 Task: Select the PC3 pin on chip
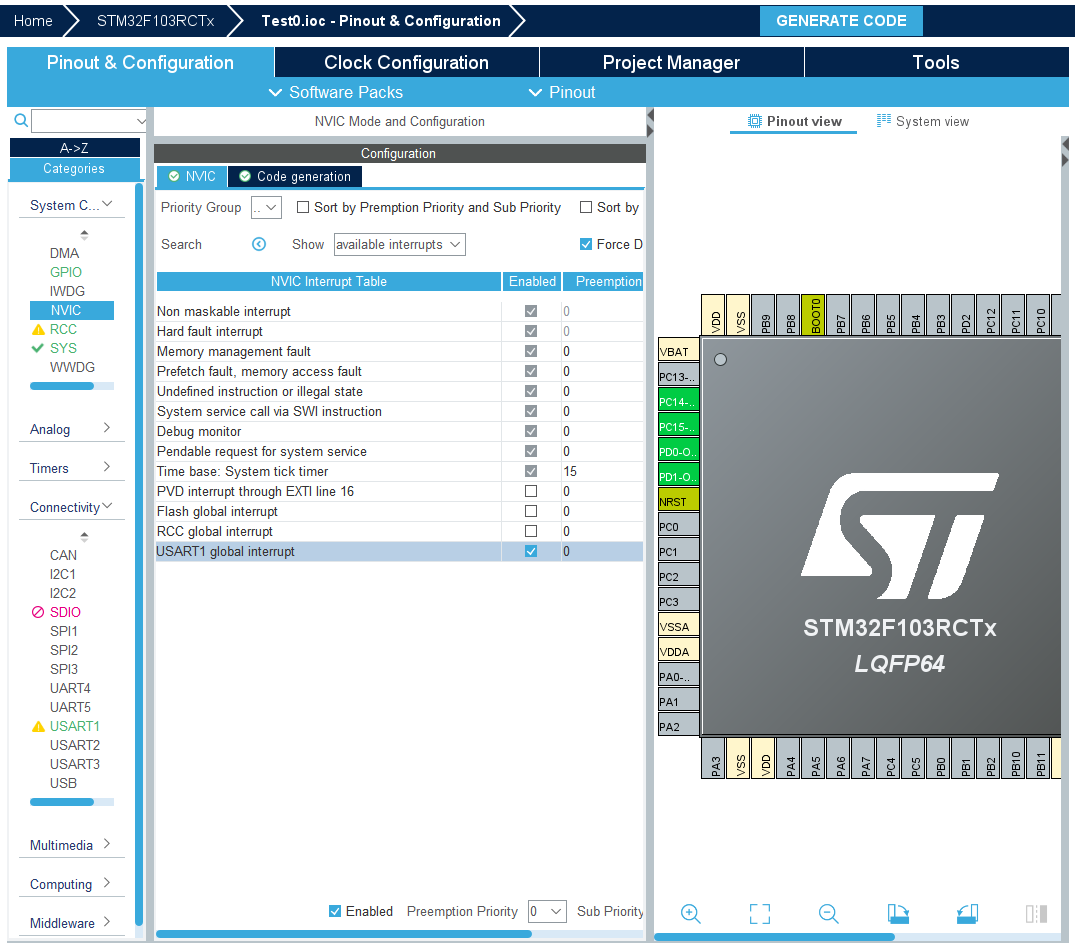pos(678,601)
